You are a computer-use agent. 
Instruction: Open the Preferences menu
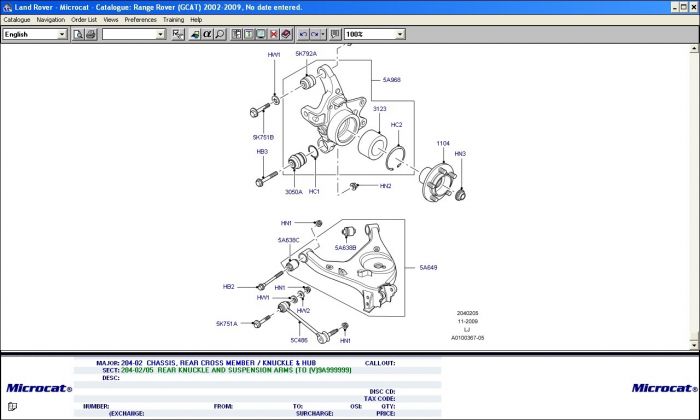coord(140,20)
